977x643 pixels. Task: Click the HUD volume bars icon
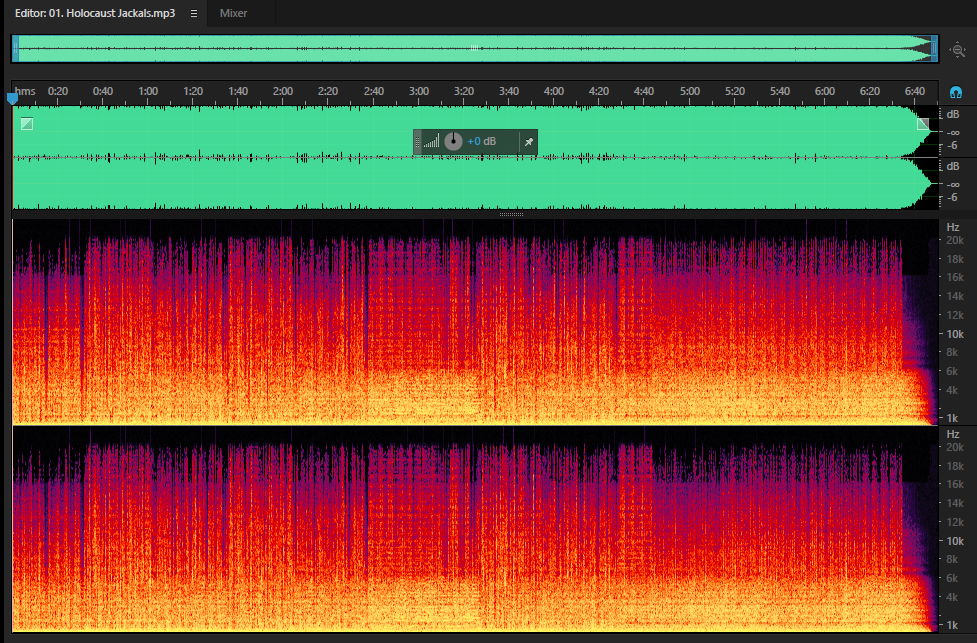[x=431, y=141]
